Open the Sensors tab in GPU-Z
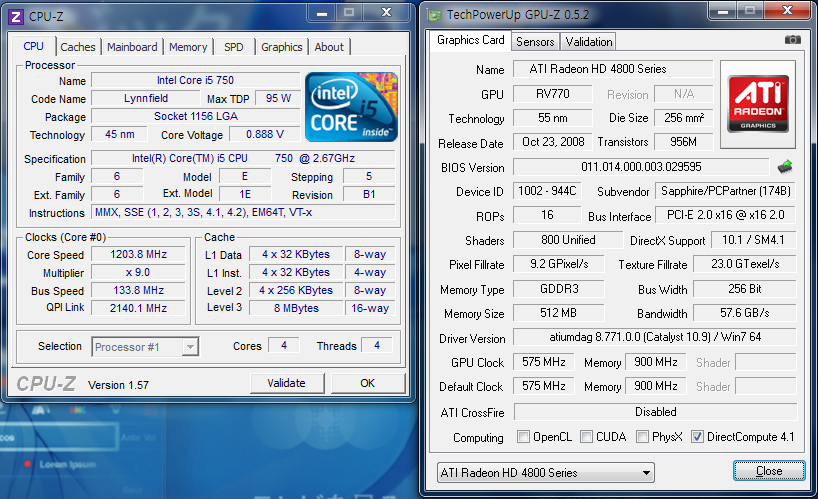The width and height of the screenshot is (818, 499). click(x=535, y=42)
